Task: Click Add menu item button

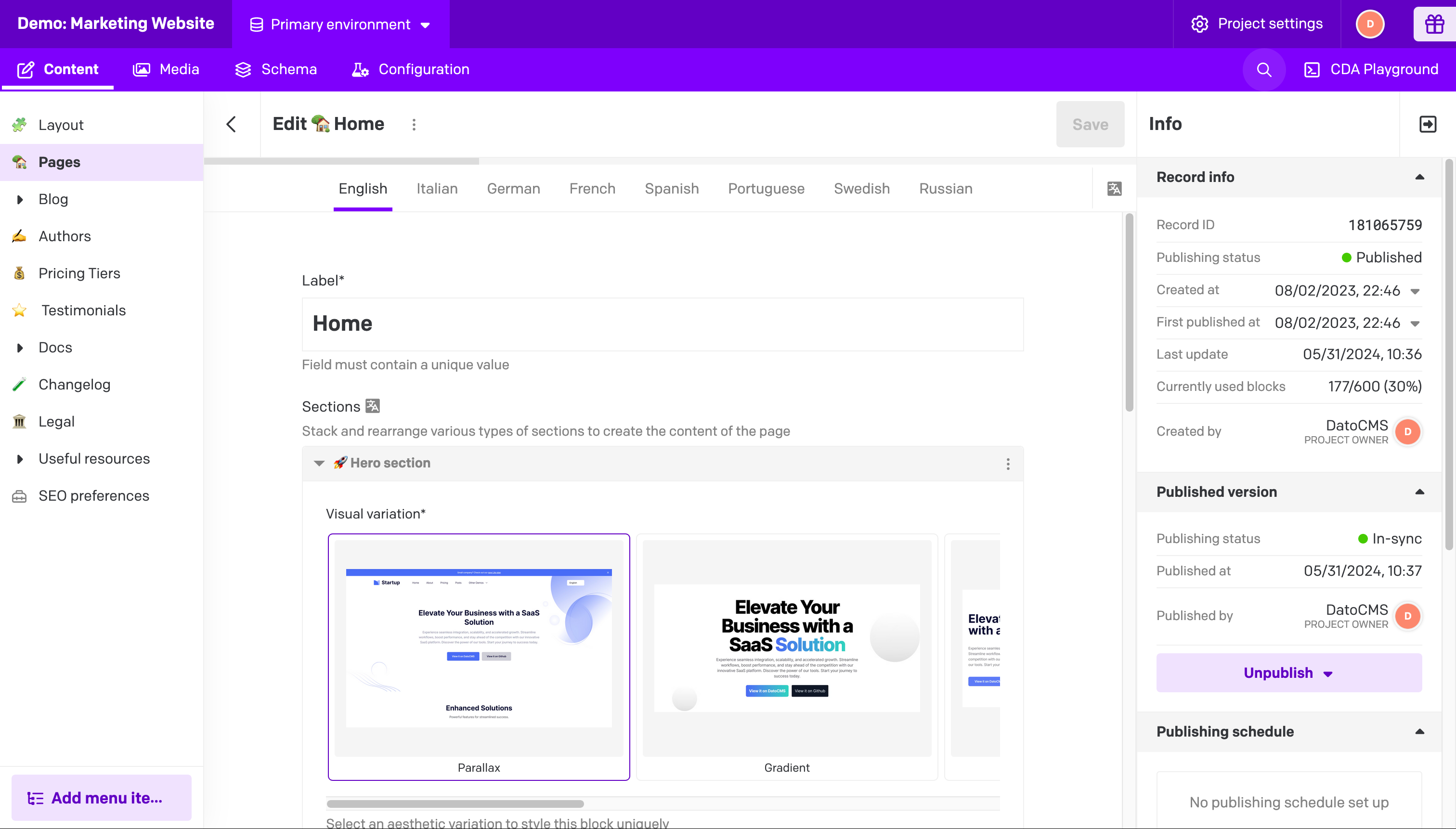Action: (102, 798)
